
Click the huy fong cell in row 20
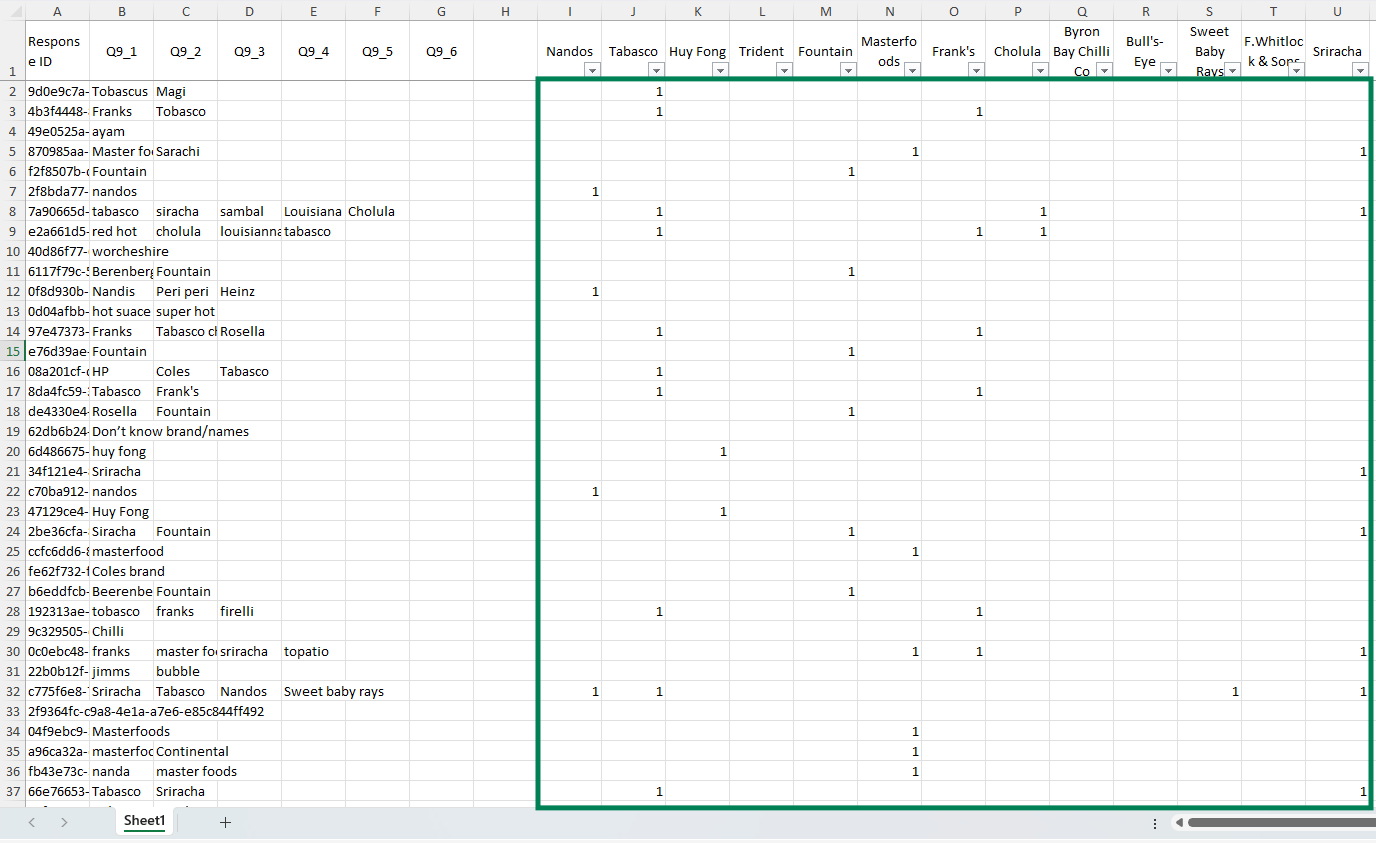point(121,451)
